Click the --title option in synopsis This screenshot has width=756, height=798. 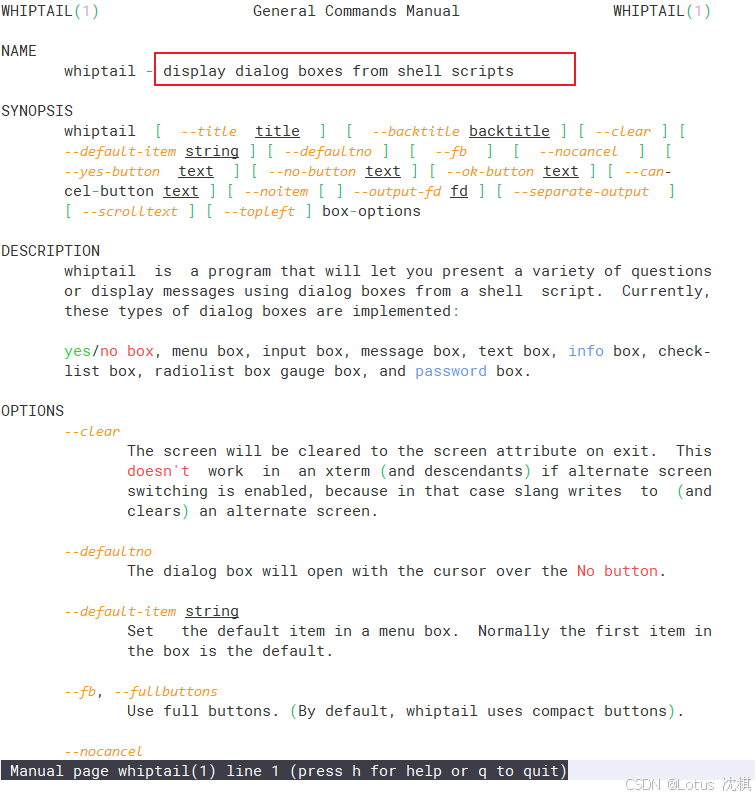pyautogui.click(x=209, y=132)
